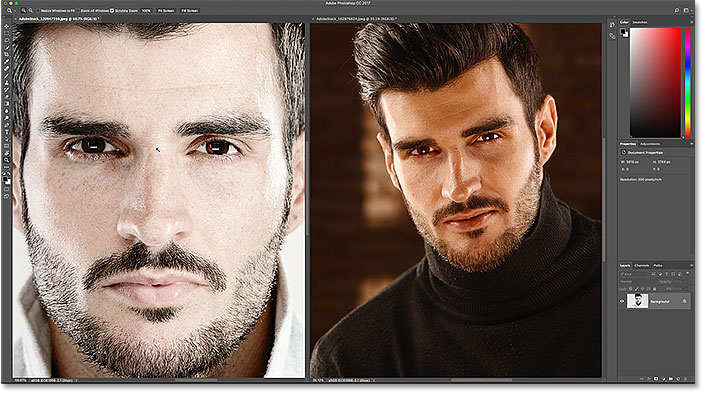Switch to the Channels tab
This screenshot has height=395, width=705.
[x=642, y=266]
